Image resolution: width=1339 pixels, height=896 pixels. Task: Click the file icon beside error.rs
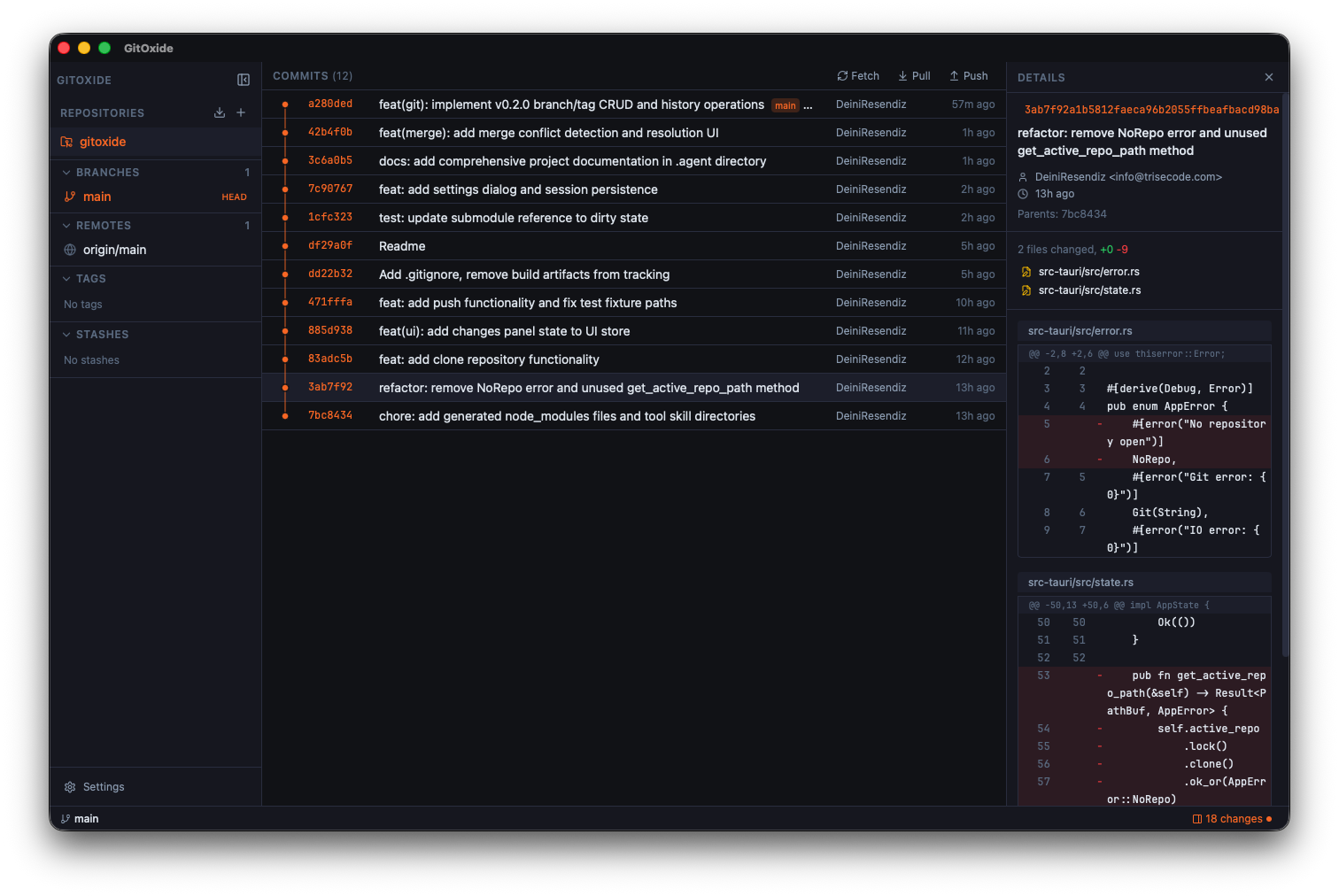1026,272
